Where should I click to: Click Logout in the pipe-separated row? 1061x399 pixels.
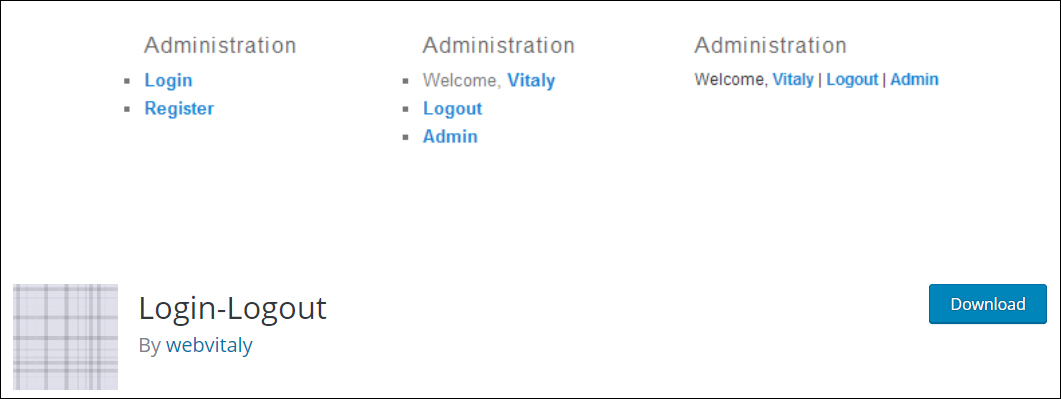coord(853,79)
